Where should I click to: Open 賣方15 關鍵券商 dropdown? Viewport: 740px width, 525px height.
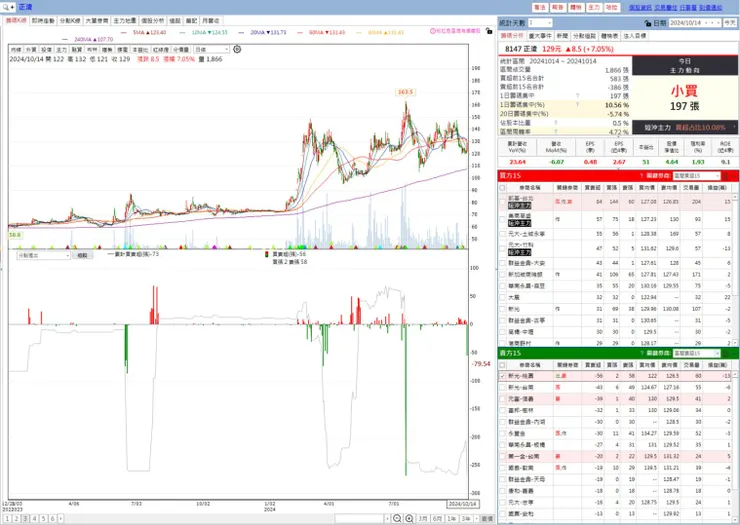pos(697,353)
